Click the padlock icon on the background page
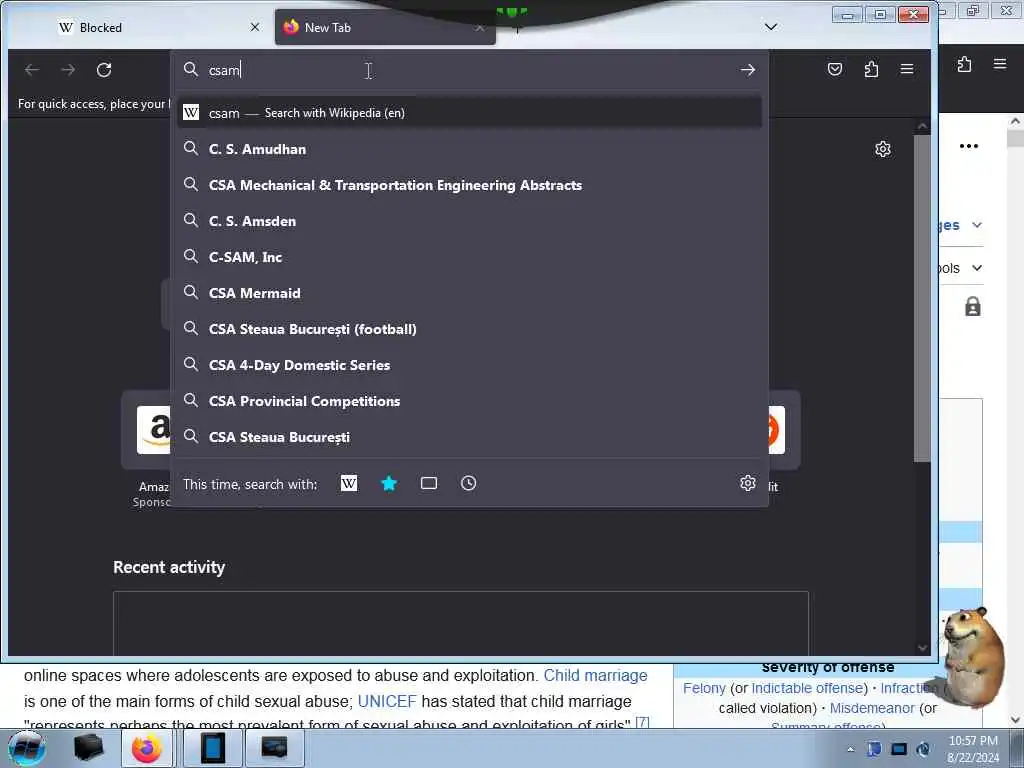Viewport: 1024px width, 768px height. point(972,306)
